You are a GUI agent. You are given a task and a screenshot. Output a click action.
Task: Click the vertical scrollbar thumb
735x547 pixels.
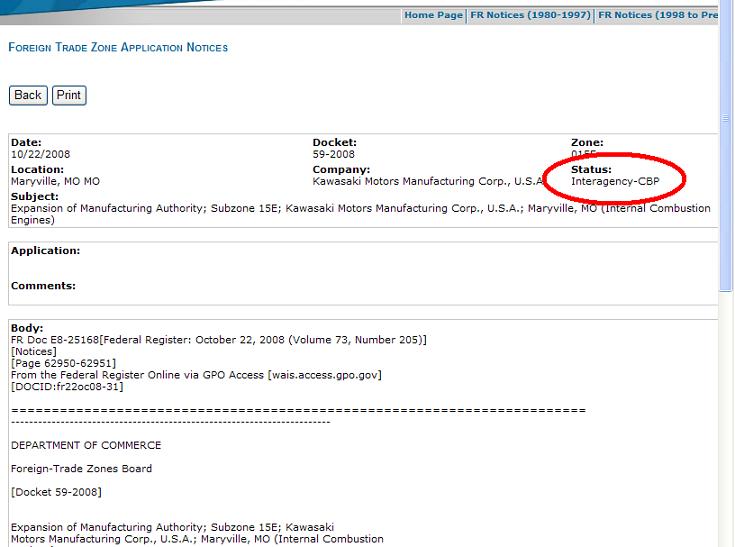726,145
